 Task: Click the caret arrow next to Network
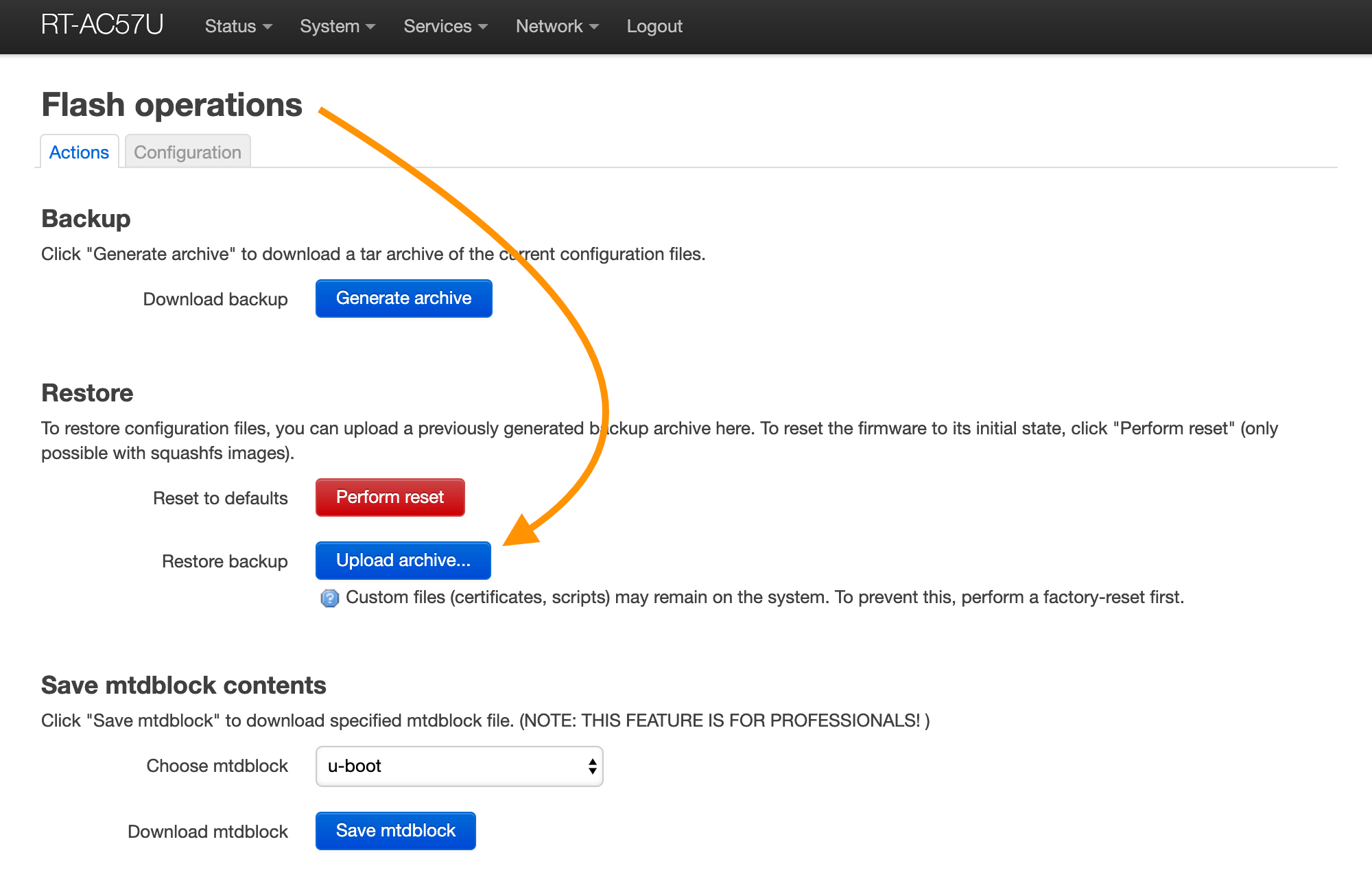pos(594,27)
